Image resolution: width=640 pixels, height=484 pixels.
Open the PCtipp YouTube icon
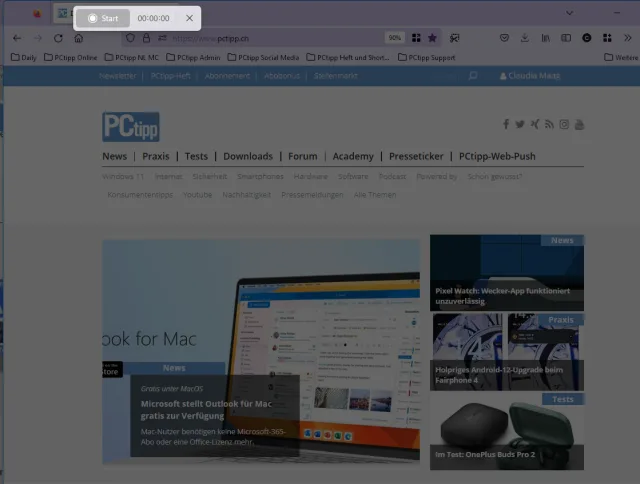[x=579, y=125]
